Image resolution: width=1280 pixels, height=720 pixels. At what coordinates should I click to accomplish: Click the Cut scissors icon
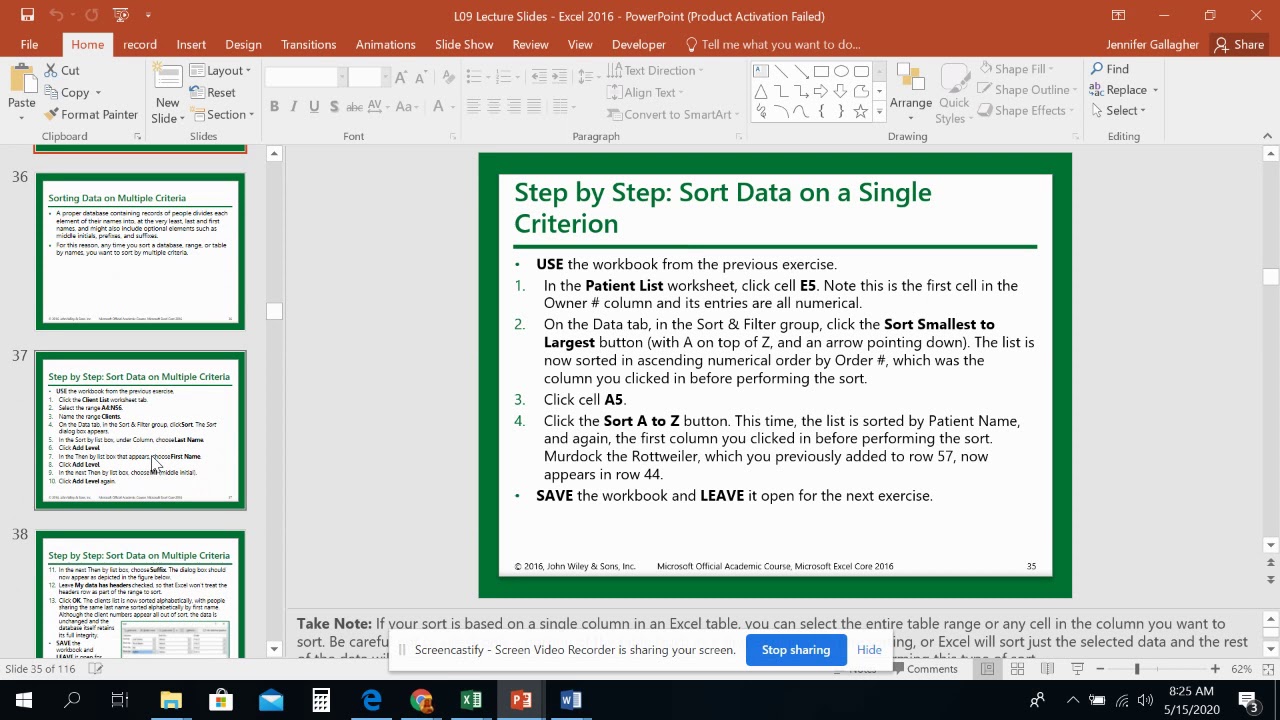pos(51,71)
